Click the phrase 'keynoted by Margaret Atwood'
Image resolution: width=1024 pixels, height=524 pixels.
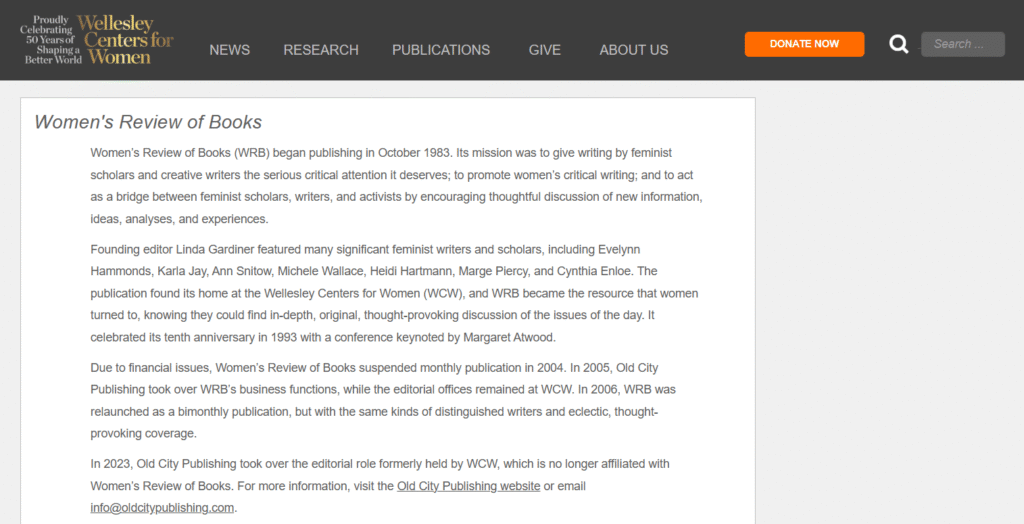[480, 338]
